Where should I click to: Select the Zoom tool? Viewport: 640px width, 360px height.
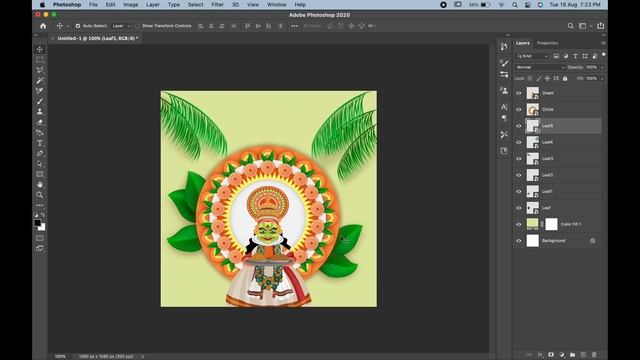pyautogui.click(x=40, y=195)
